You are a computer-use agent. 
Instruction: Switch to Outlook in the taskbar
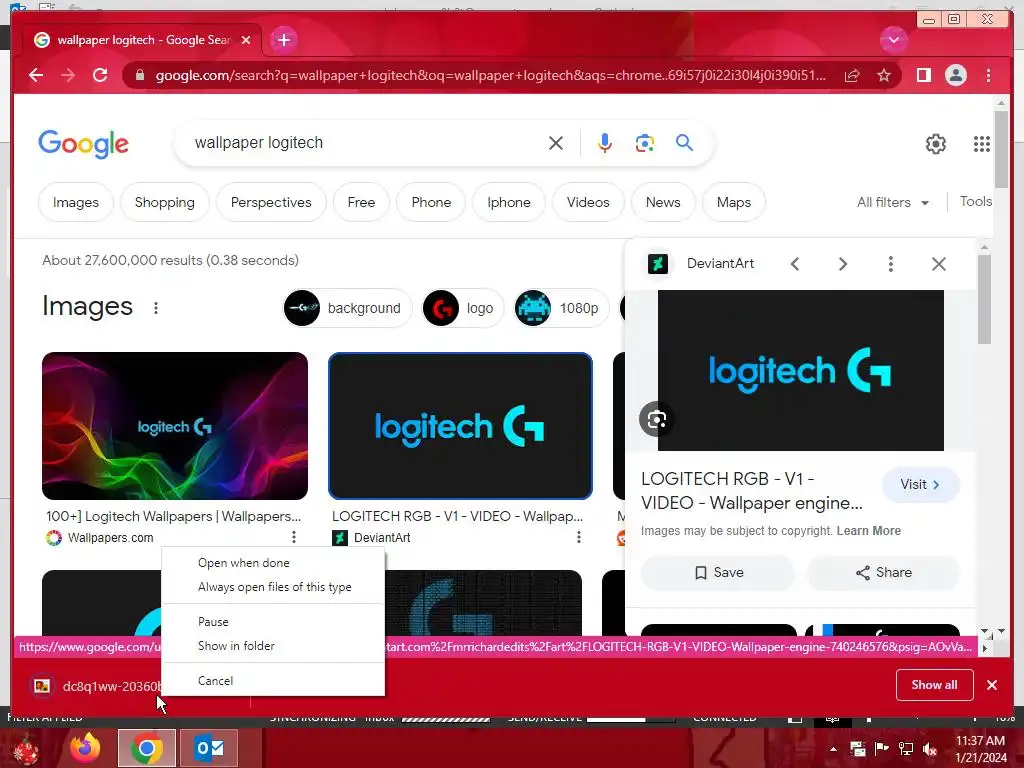[209, 748]
